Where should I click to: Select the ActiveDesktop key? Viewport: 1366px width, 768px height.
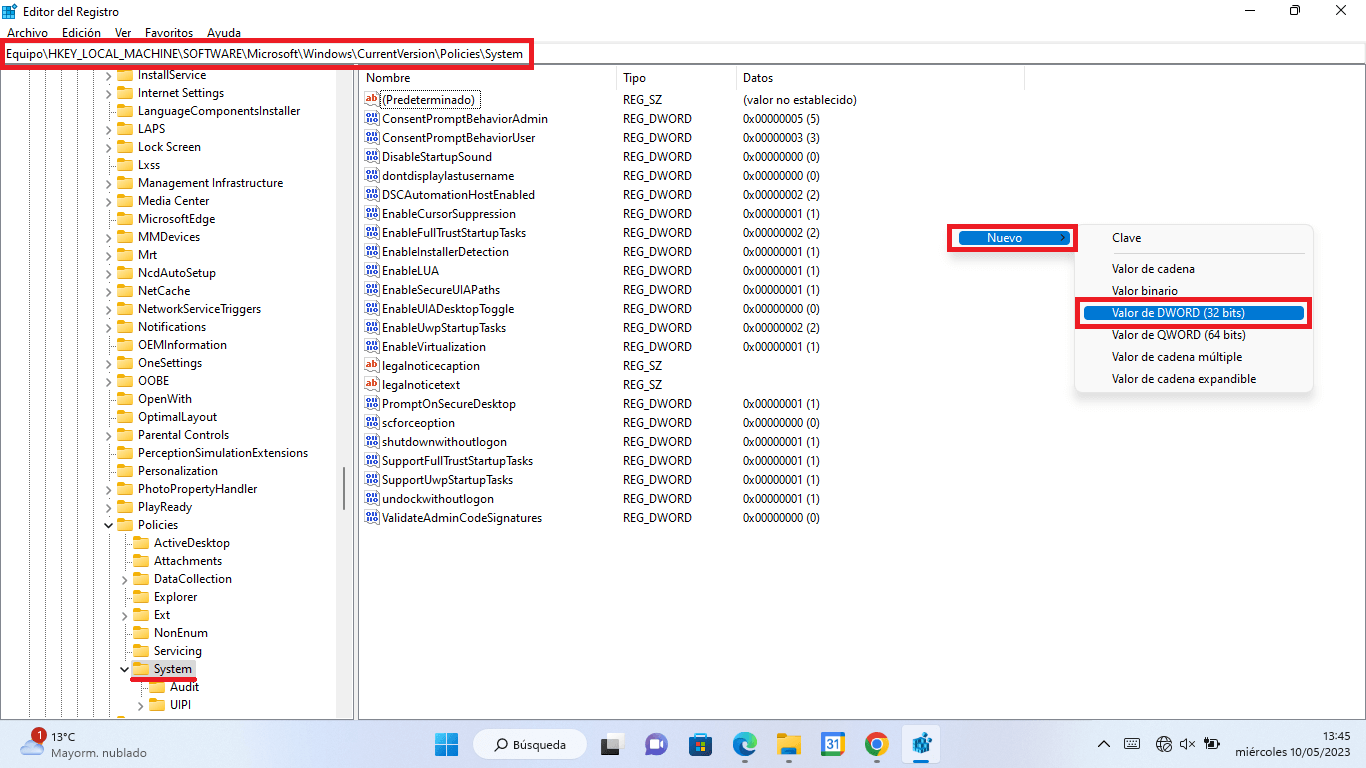tap(191, 543)
